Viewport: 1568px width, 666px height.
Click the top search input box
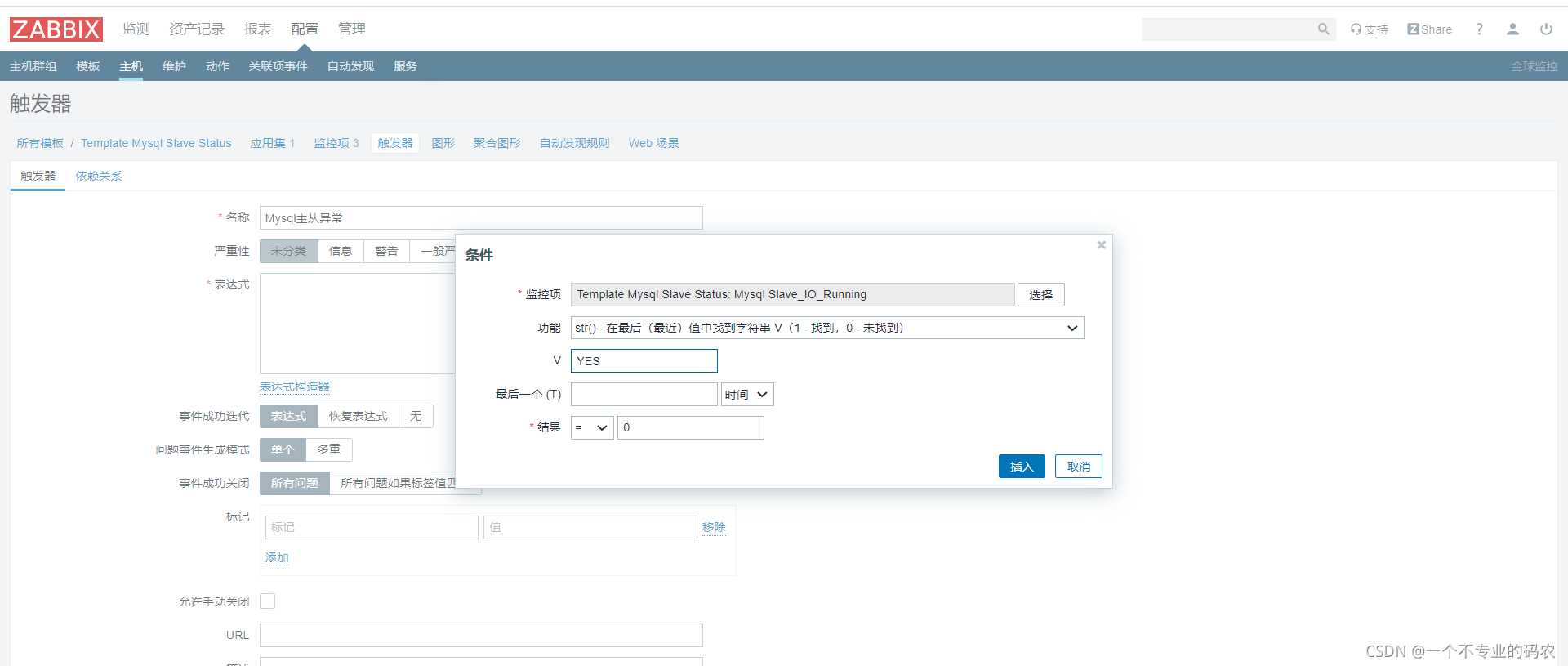click(1229, 29)
